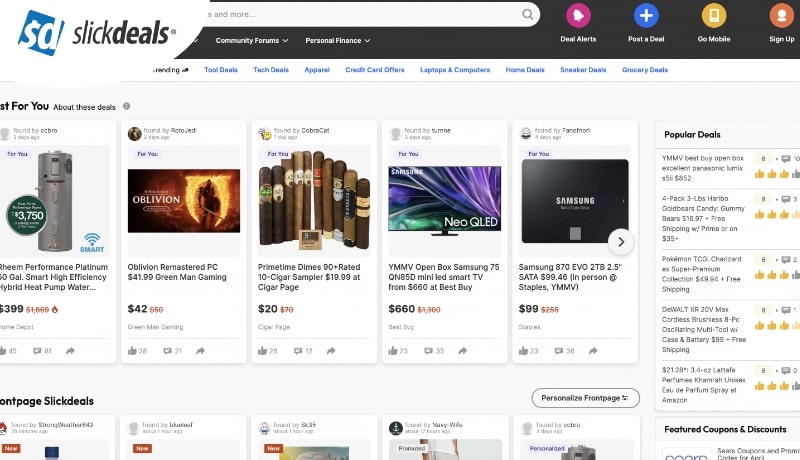
Task: Open Sears Coupons and Promo Codes link
Action: coord(758,454)
